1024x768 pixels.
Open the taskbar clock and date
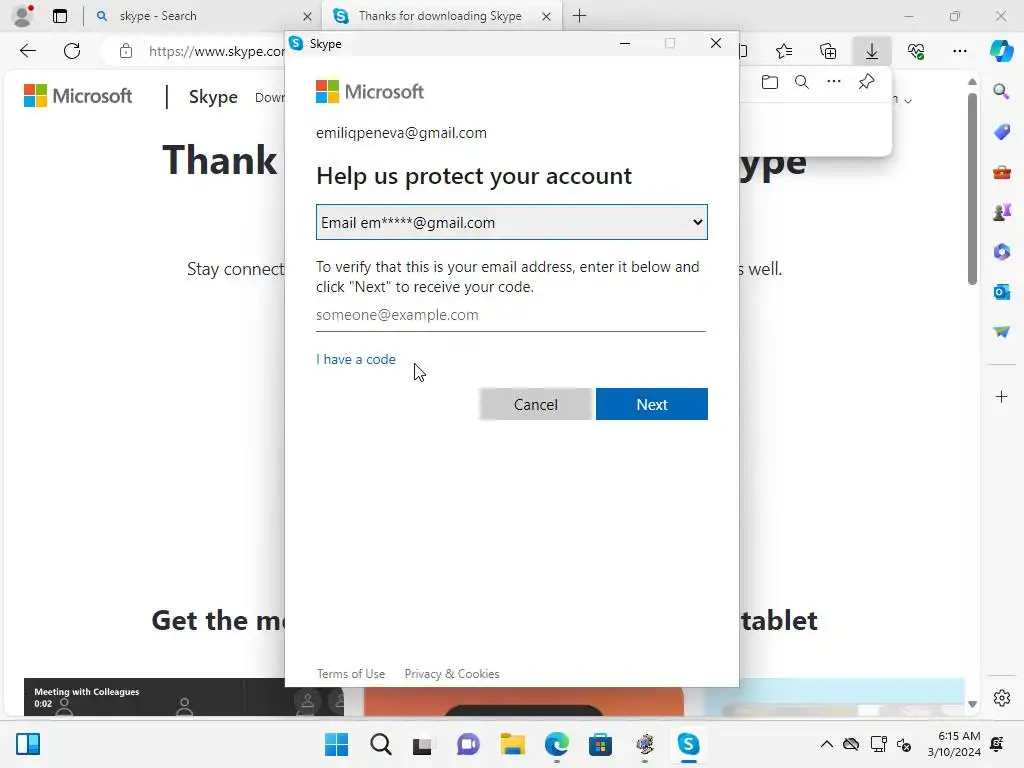click(x=954, y=744)
